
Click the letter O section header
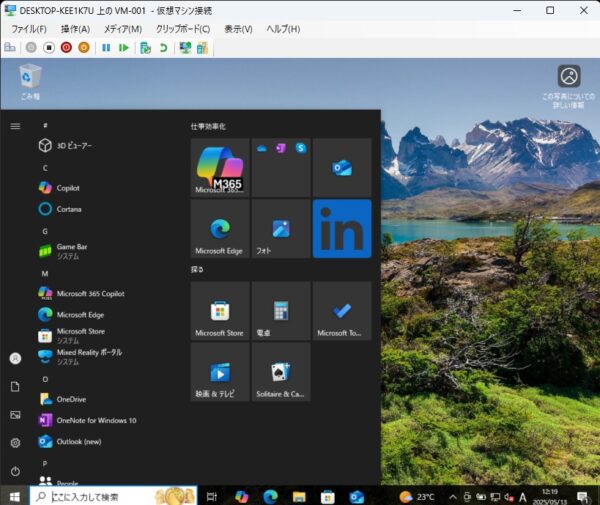pyautogui.click(x=45, y=379)
